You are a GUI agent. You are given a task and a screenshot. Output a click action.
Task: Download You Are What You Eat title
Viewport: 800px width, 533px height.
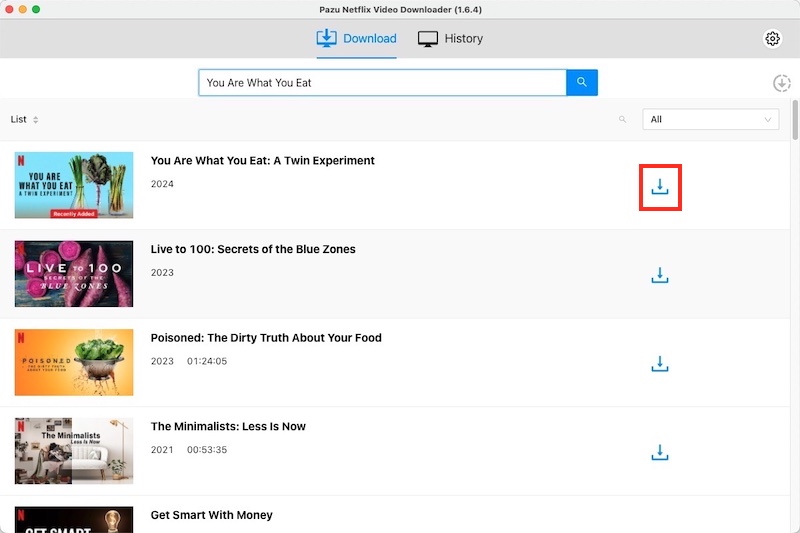tap(660, 187)
